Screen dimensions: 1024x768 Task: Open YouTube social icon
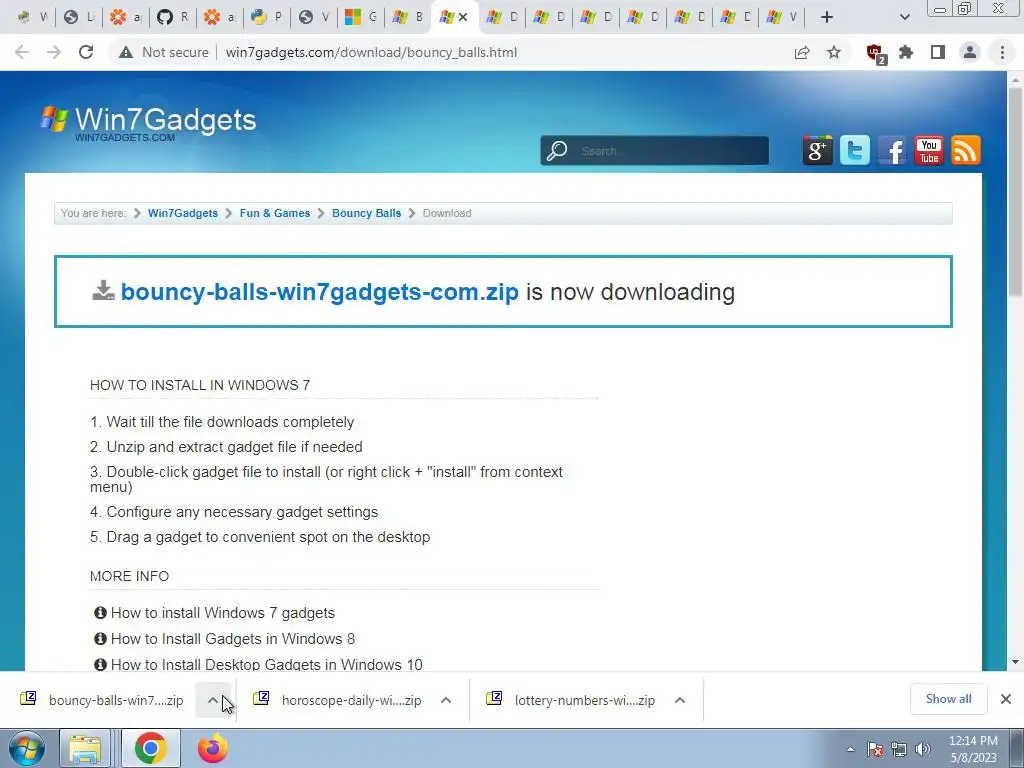click(x=929, y=150)
